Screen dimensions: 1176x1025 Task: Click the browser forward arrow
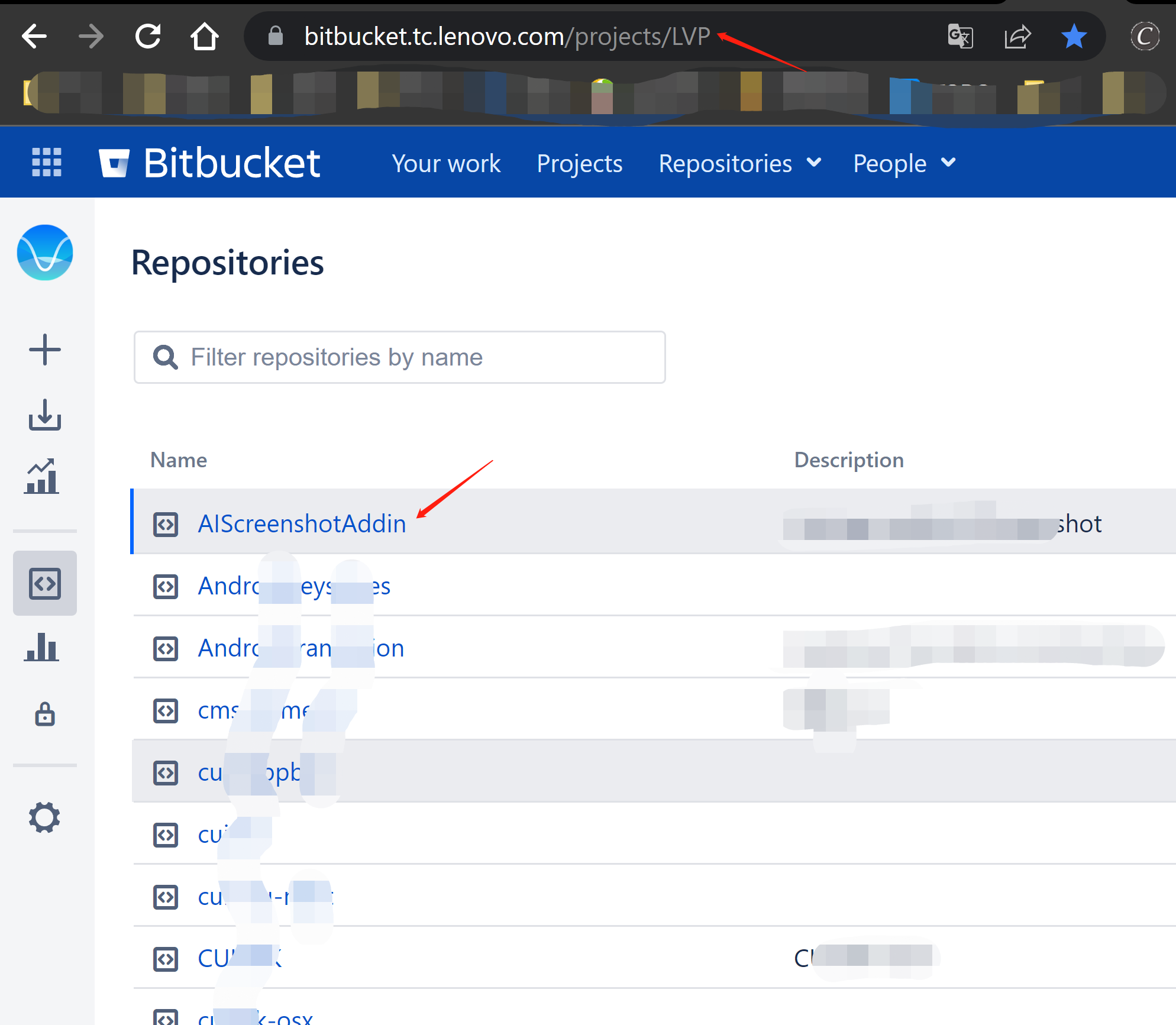click(x=91, y=37)
